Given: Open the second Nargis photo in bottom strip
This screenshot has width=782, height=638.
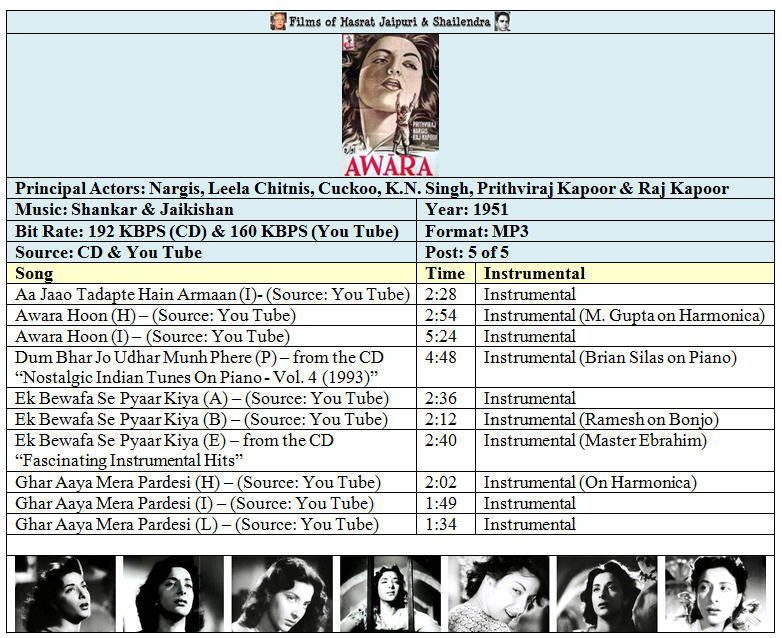Looking at the screenshot, I should coord(174,594).
